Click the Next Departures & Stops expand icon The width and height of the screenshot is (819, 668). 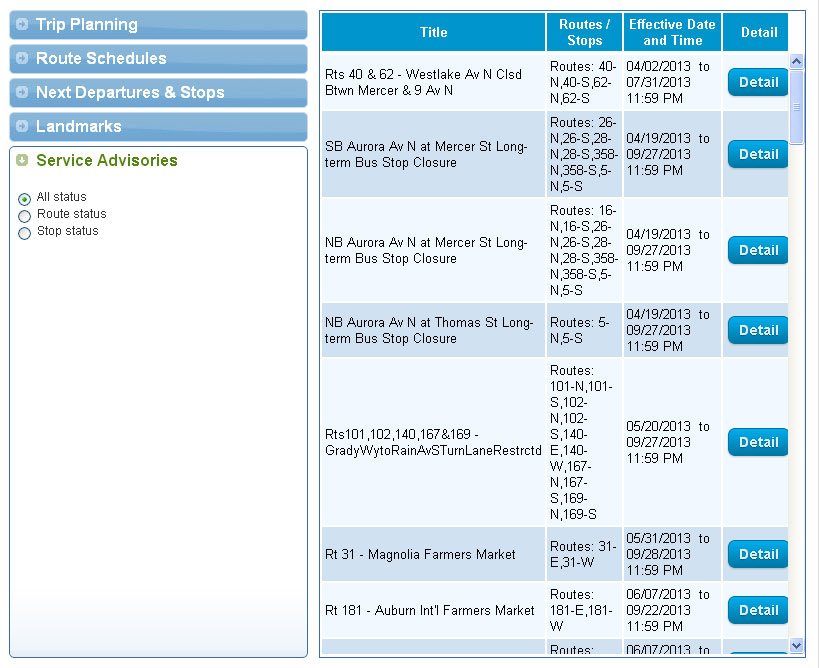22,92
